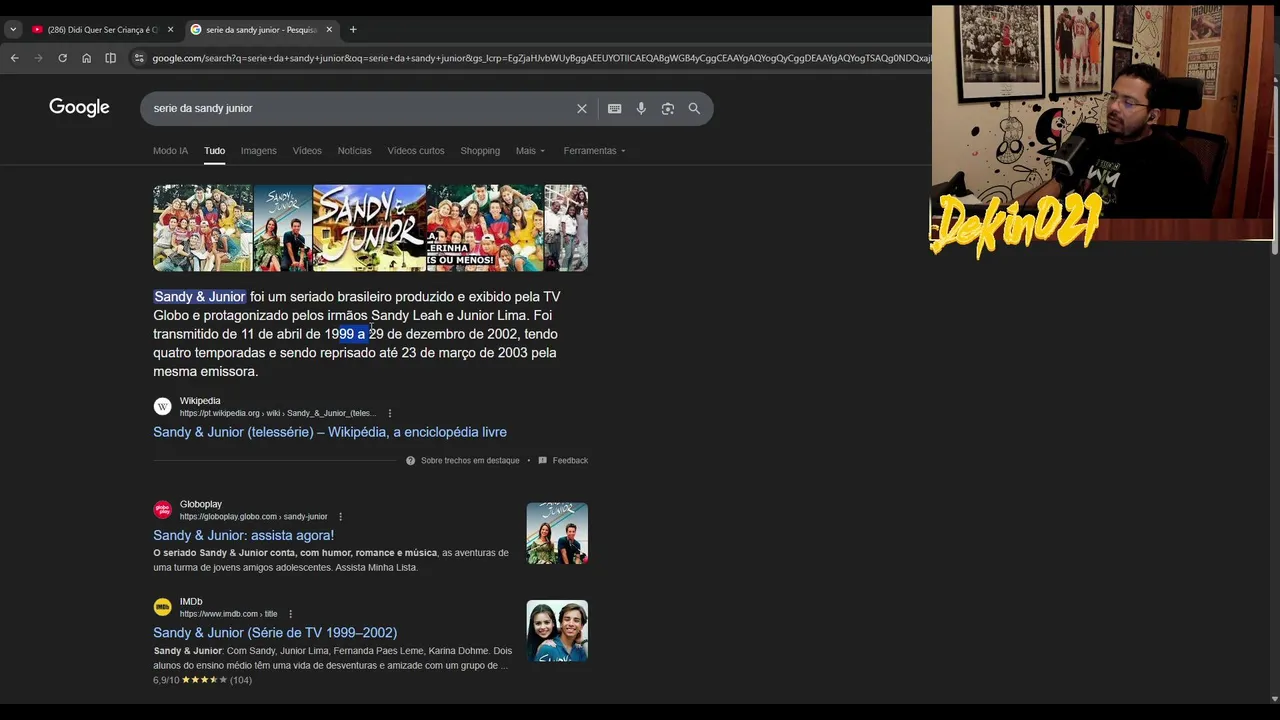Click the IMDb favicon icon
1280x720 pixels.
click(162, 607)
